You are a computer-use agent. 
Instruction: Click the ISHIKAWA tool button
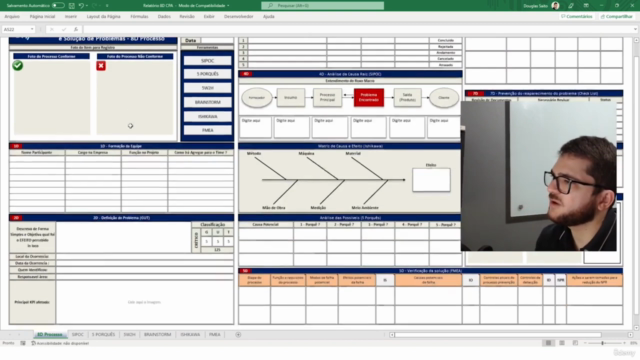click(207, 117)
